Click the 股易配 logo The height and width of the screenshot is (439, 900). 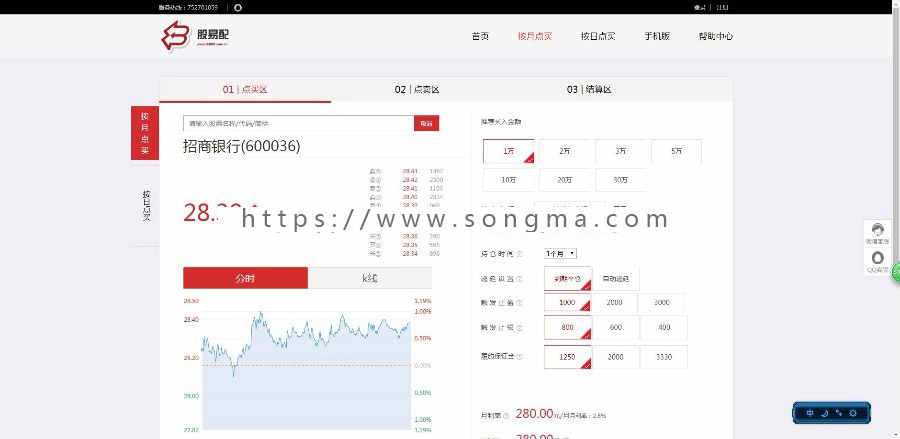195,36
